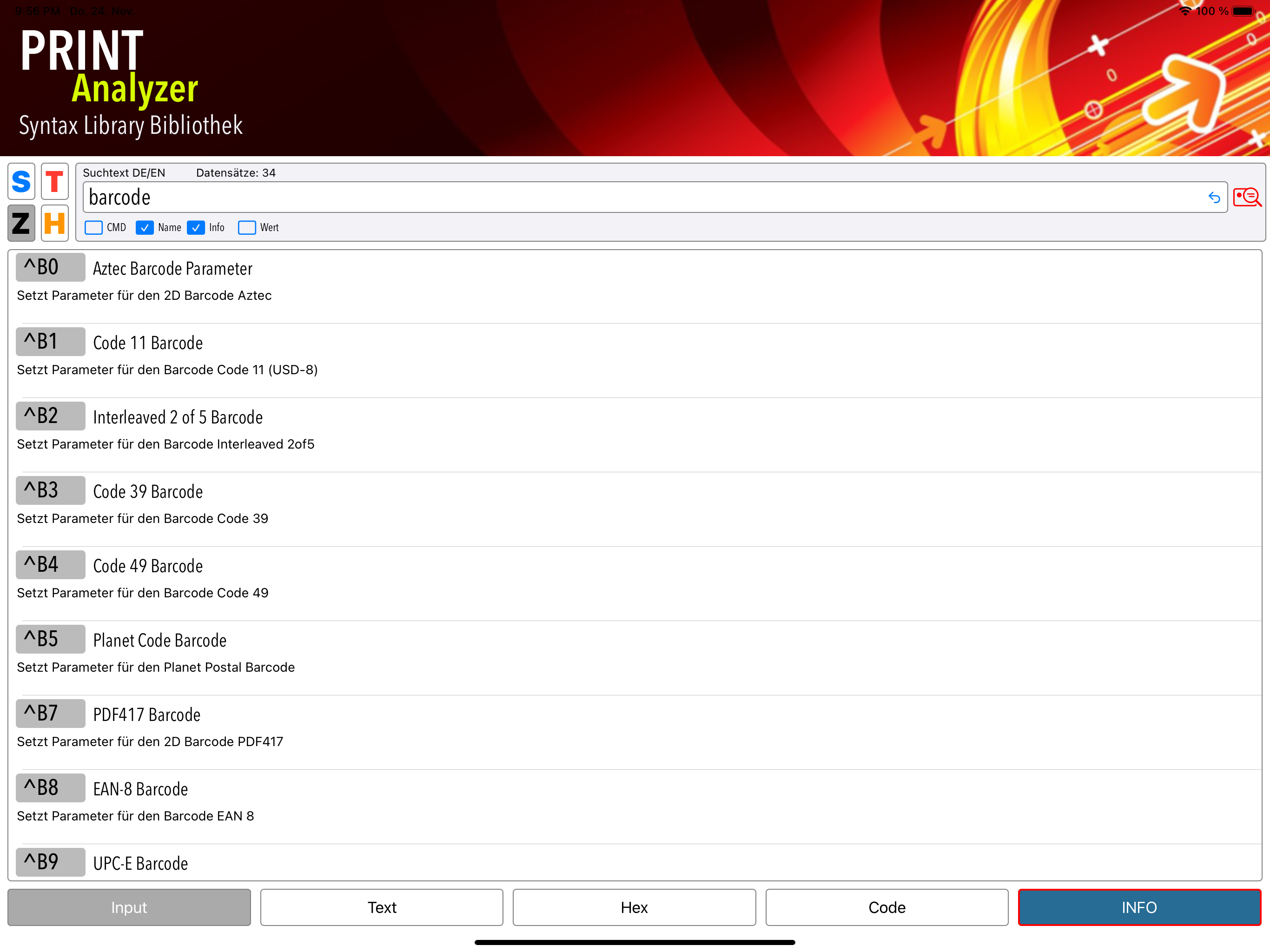Tap the ^B7 command badge
This screenshot has width=1270, height=952.
[x=51, y=714]
